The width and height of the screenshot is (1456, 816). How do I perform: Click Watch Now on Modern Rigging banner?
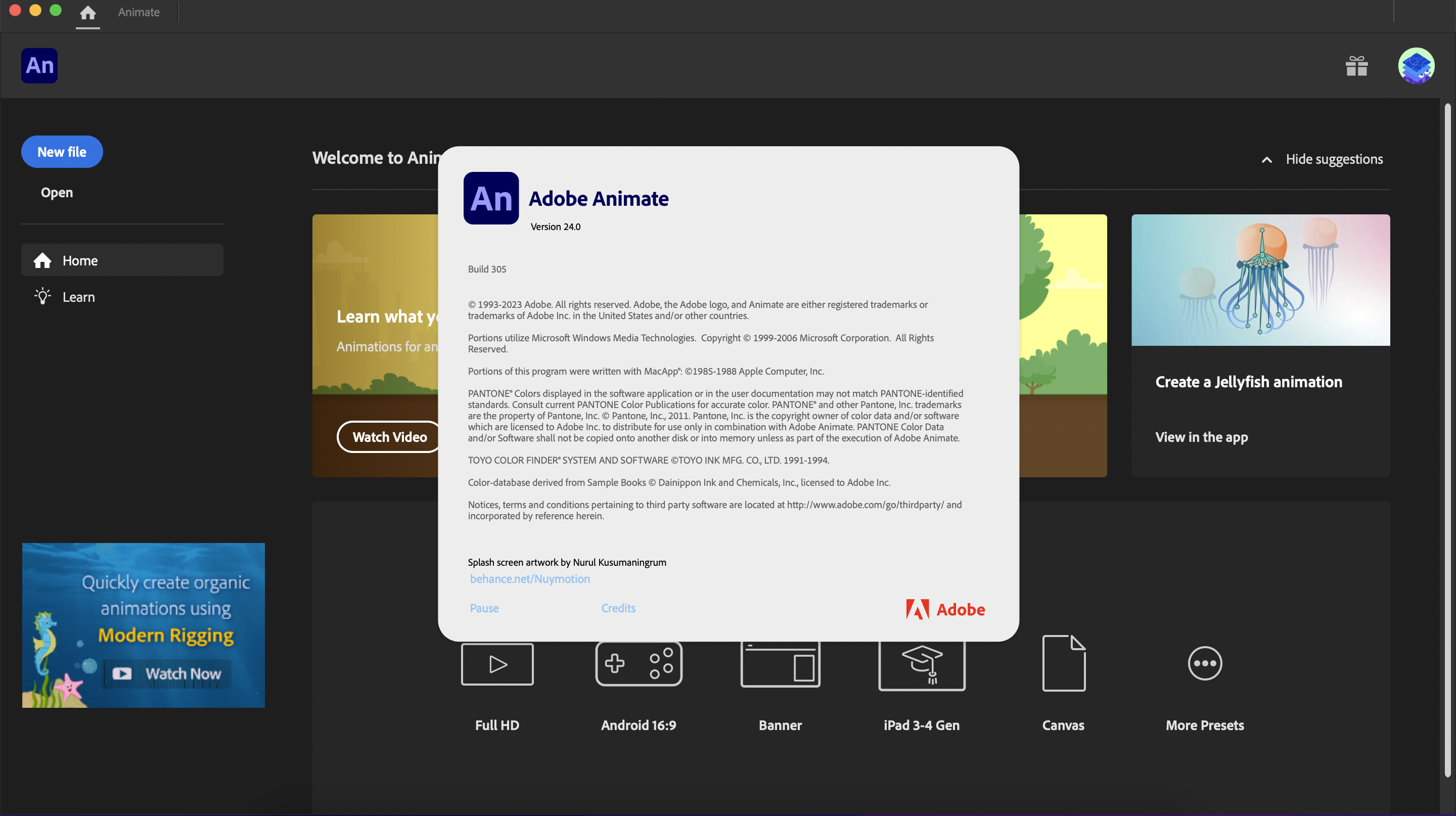point(167,673)
